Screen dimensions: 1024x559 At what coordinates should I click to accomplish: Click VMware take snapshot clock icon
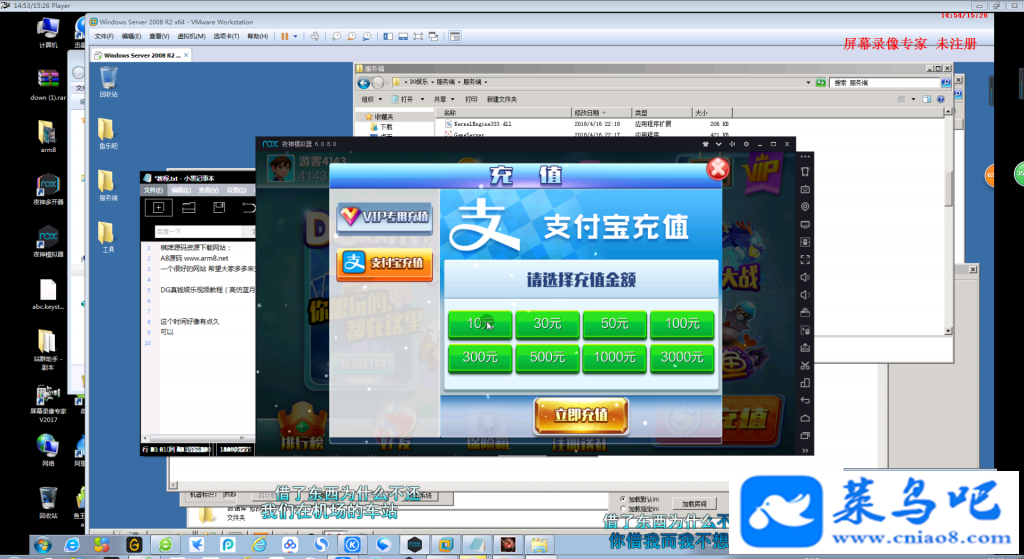(336, 37)
